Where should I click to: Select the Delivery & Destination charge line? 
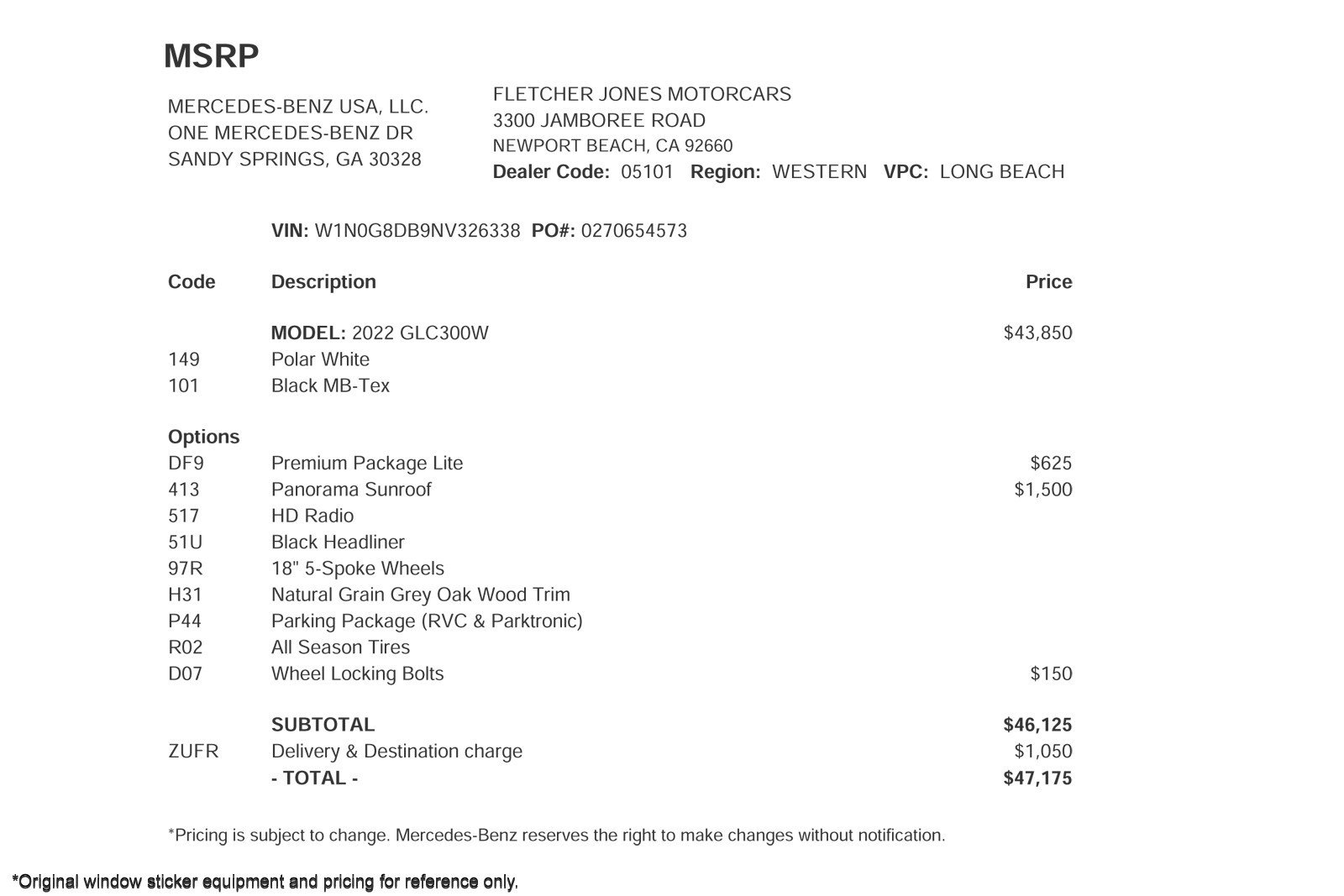tap(396, 752)
